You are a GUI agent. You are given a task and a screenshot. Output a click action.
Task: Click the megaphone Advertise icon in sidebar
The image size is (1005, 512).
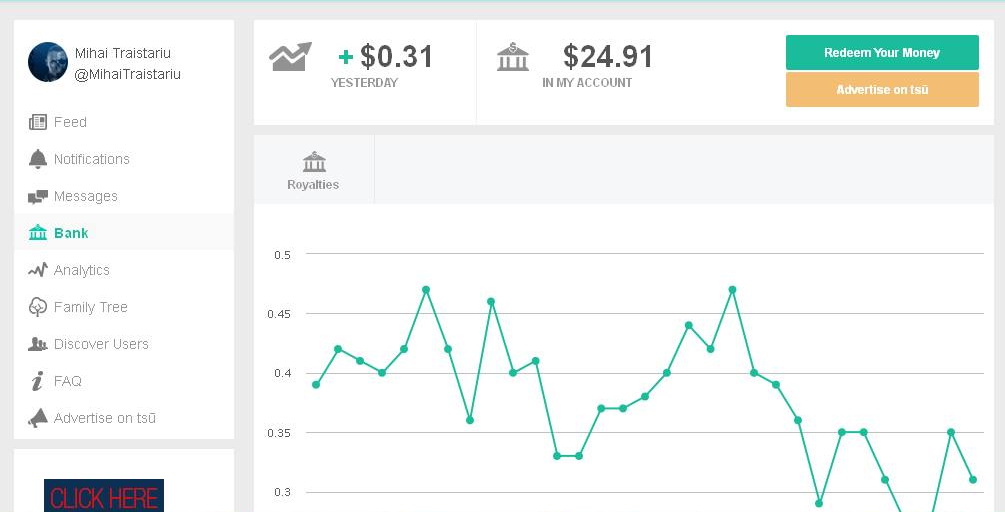click(x=38, y=418)
